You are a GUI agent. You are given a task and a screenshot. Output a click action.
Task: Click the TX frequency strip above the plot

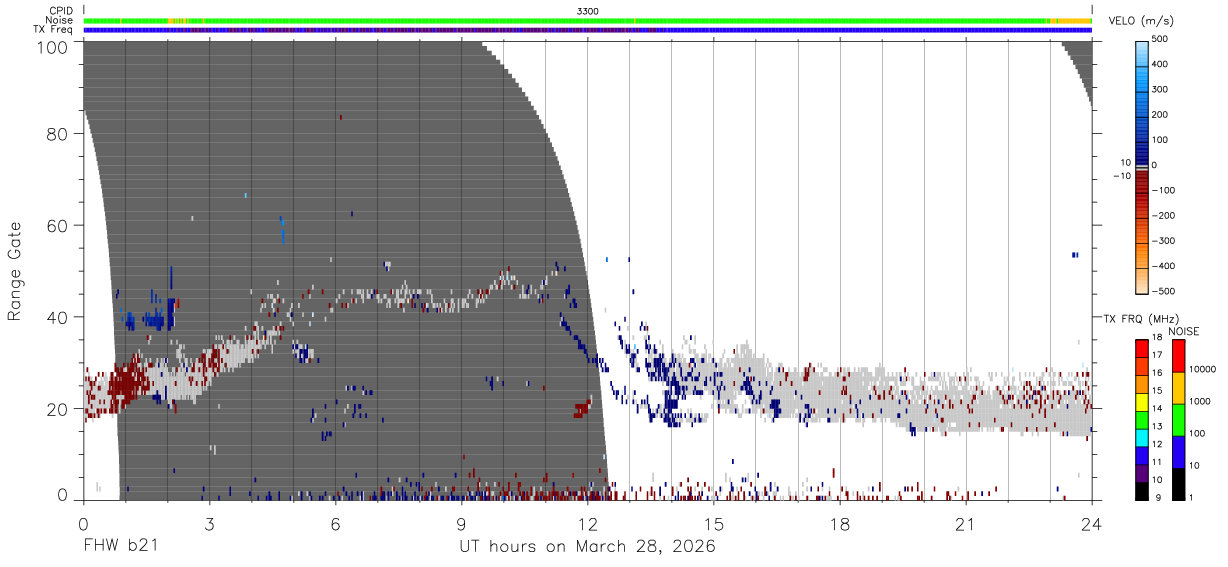(587, 30)
